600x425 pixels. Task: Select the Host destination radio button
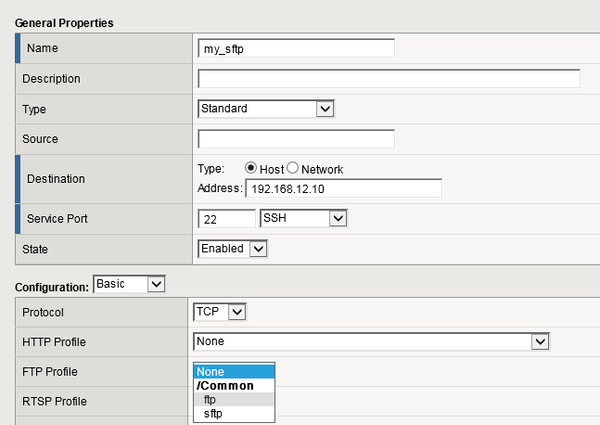point(251,168)
